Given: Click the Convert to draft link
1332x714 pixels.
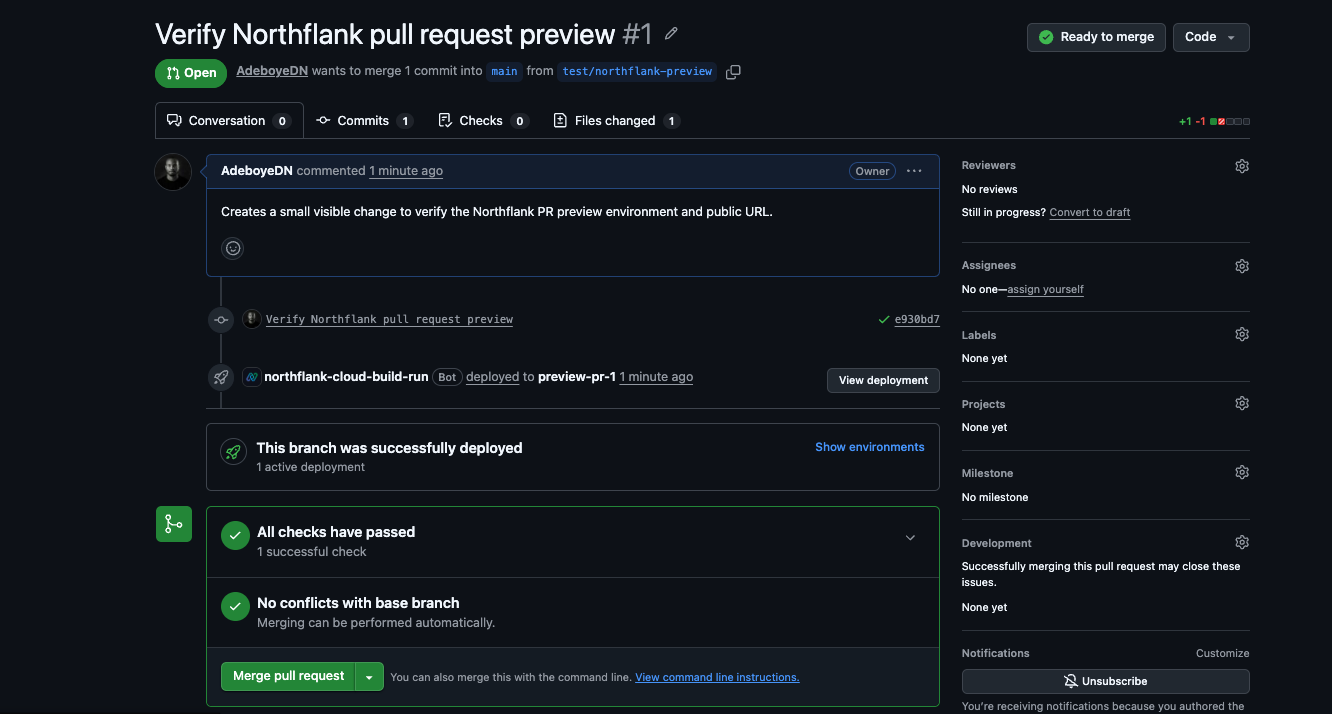Looking at the screenshot, I should coord(1090,212).
